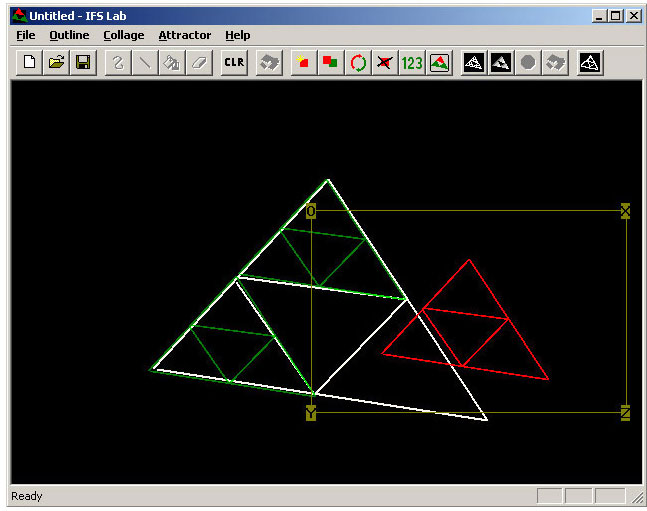The height and width of the screenshot is (511, 647).
Task: Click the IFS Lab title bar app icon
Action: pyautogui.click(x=19, y=16)
